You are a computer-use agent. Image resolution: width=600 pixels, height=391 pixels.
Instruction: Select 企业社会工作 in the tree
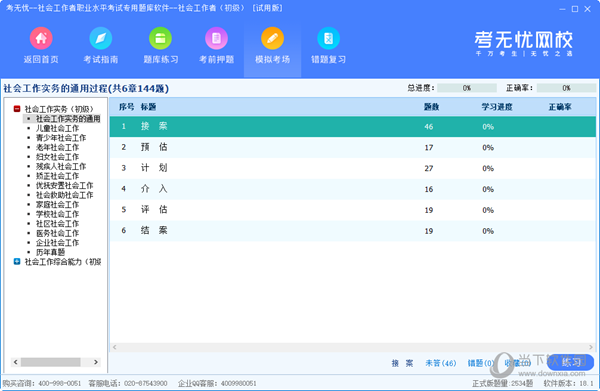(57, 243)
